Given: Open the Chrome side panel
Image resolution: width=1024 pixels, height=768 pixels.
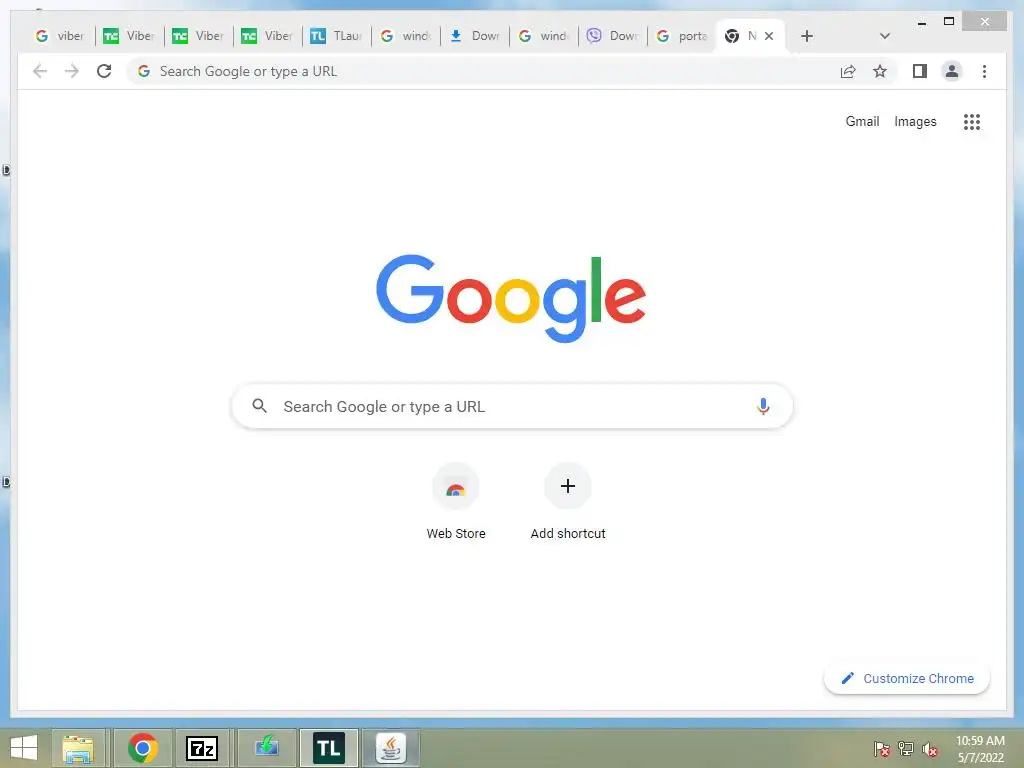Looking at the screenshot, I should pyautogui.click(x=920, y=71).
